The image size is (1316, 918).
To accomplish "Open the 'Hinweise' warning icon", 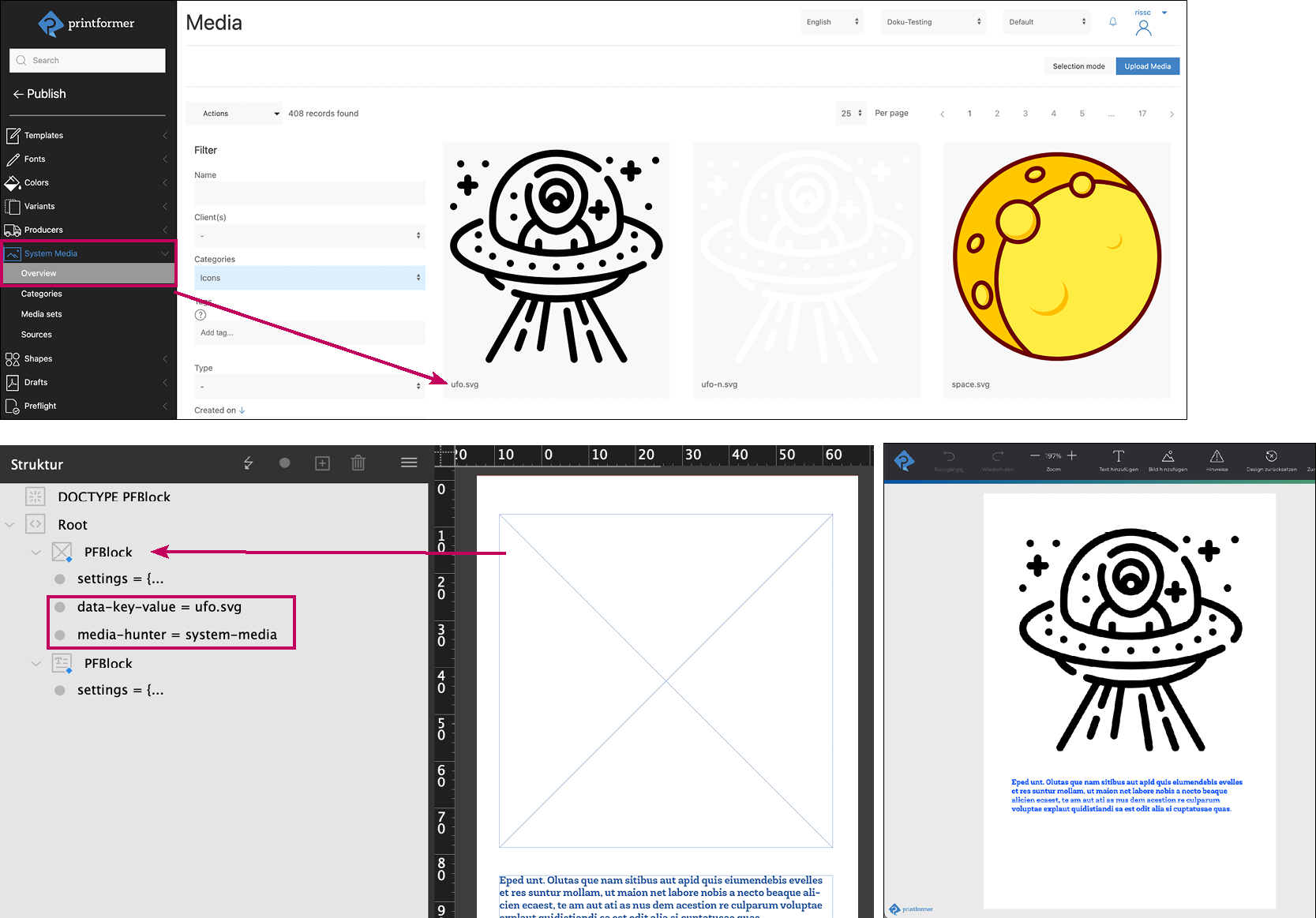I will [x=1217, y=457].
